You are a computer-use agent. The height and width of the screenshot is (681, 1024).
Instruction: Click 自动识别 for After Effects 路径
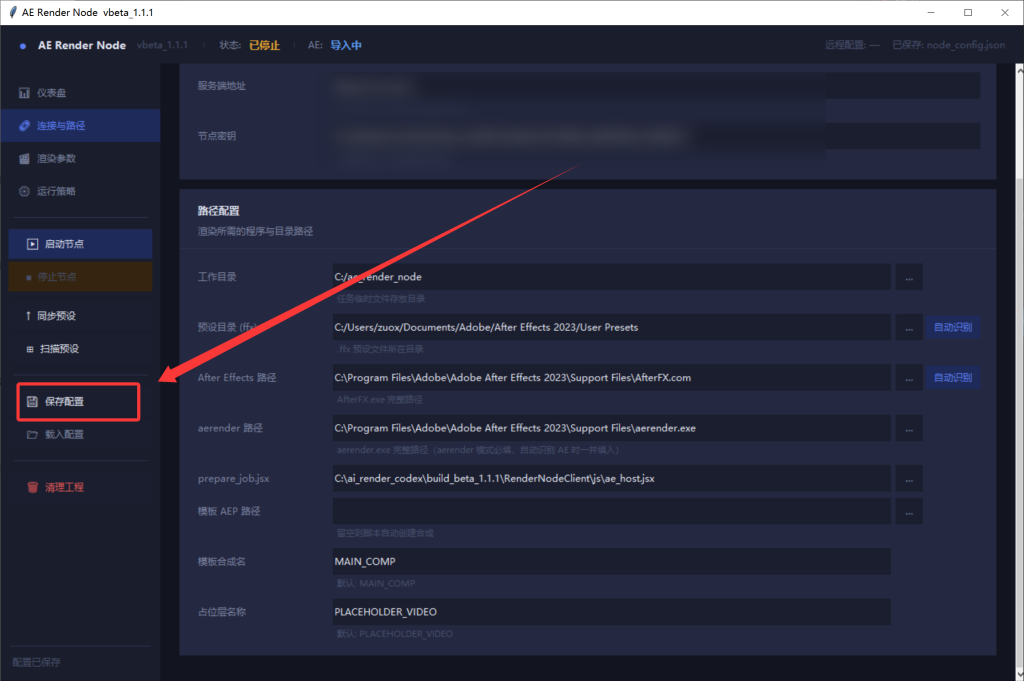pos(952,378)
